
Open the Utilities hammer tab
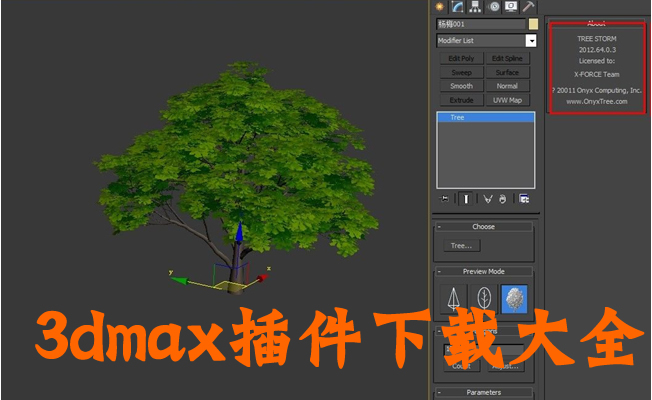pyautogui.click(x=529, y=7)
